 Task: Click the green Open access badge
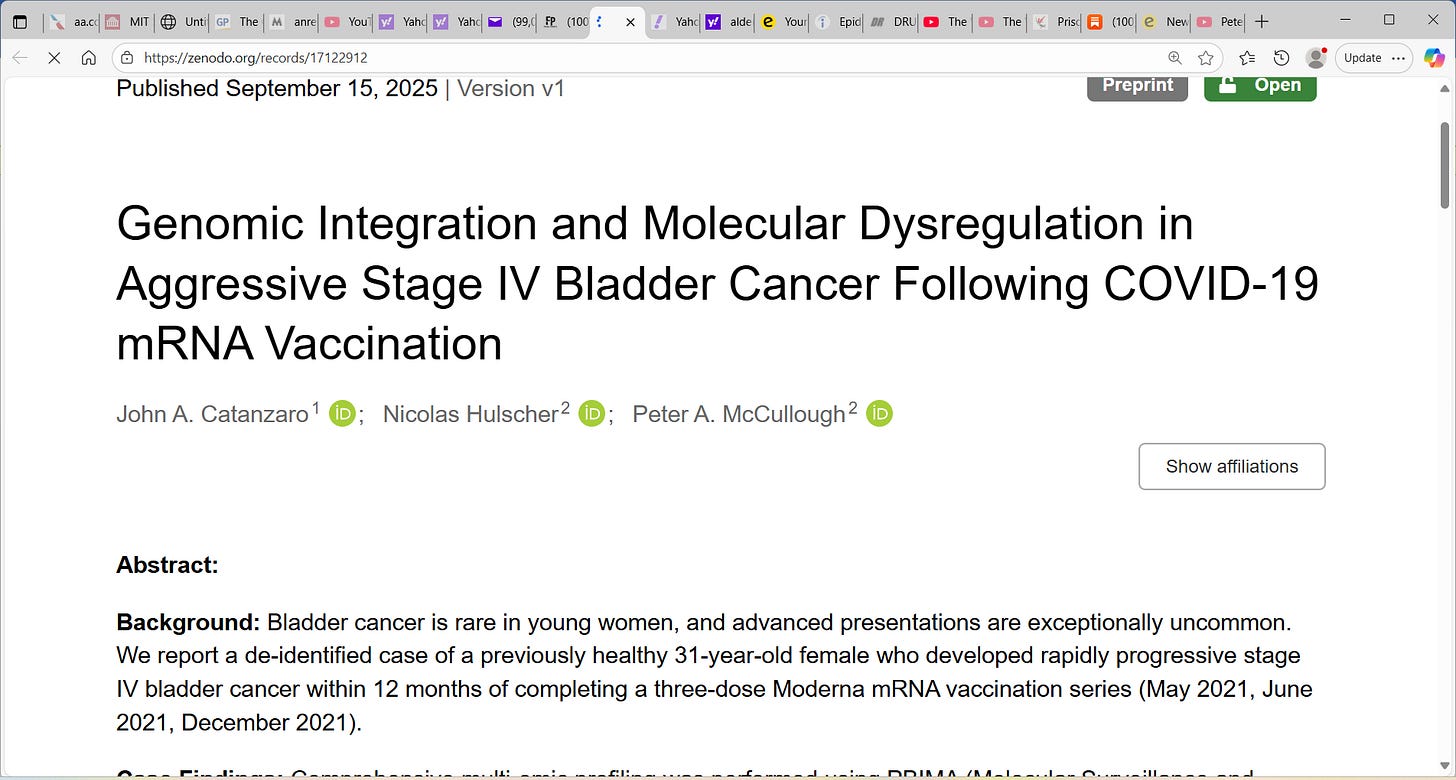[x=1260, y=86]
